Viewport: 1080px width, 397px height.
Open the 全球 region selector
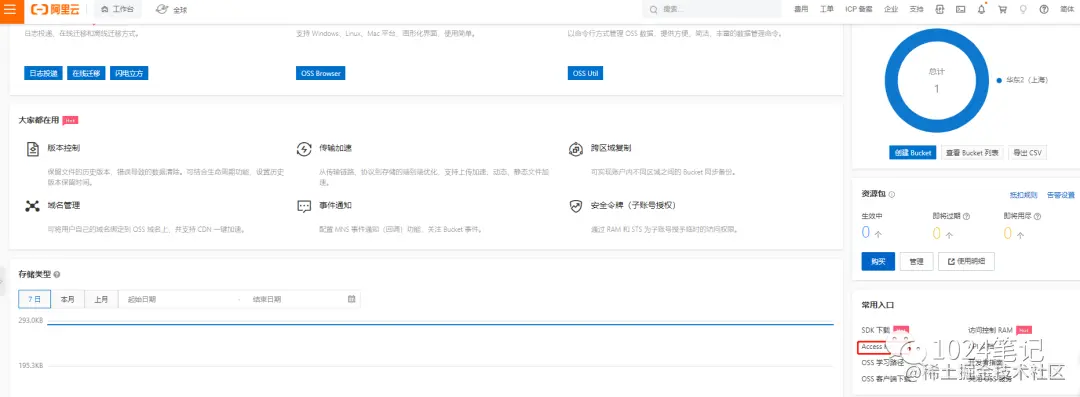point(172,10)
